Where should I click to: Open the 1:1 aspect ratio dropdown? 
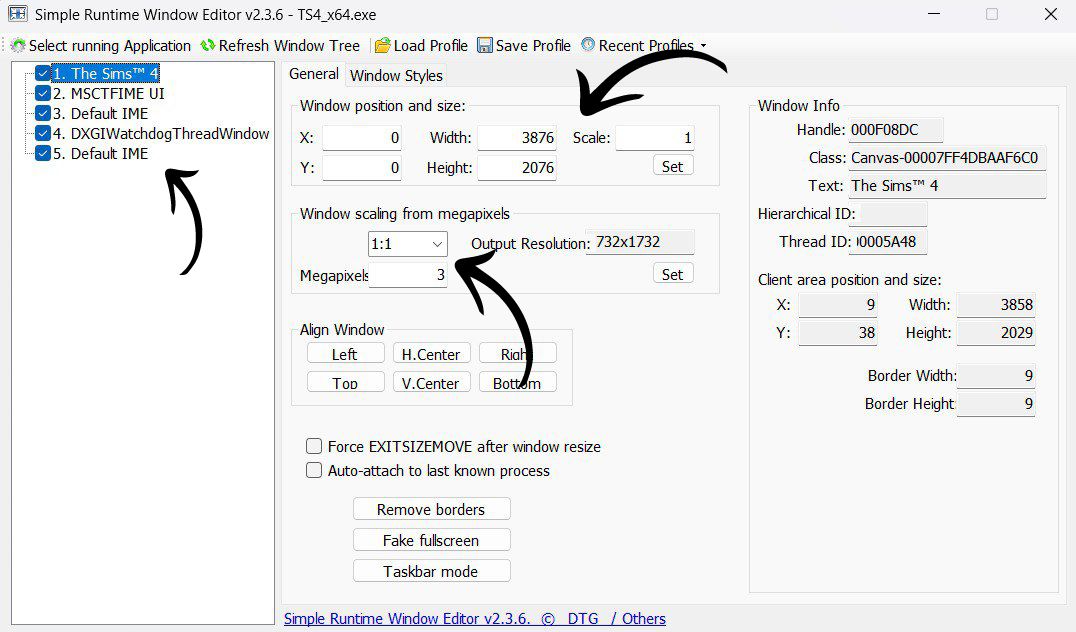click(408, 244)
